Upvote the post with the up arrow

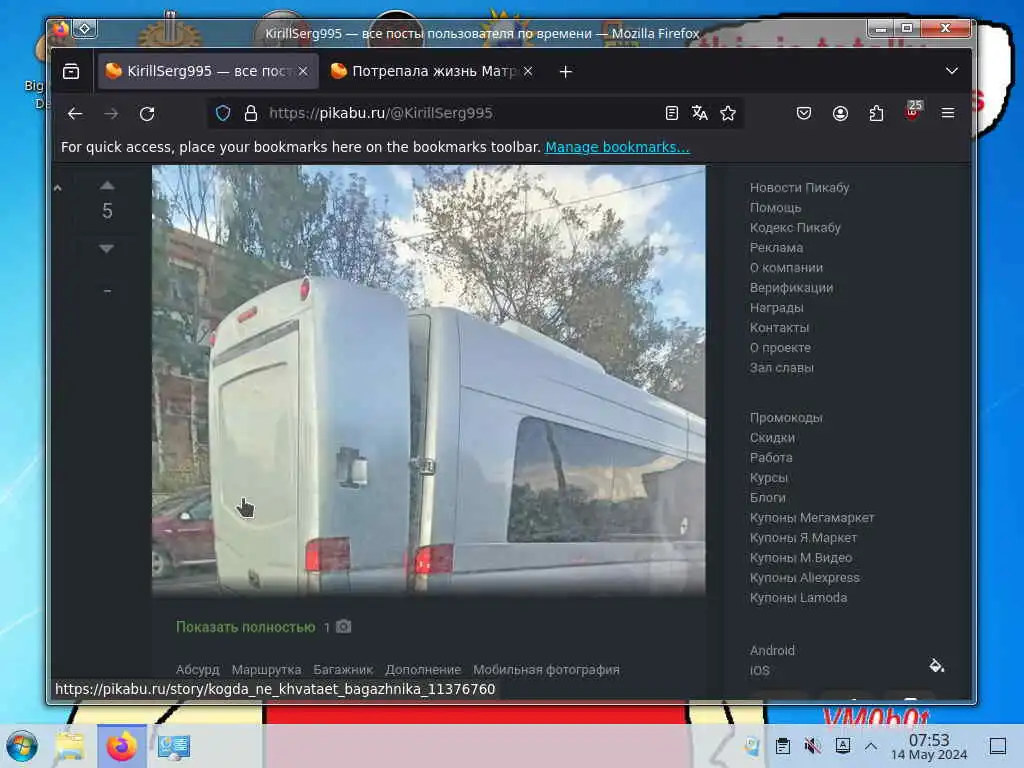pos(107,186)
